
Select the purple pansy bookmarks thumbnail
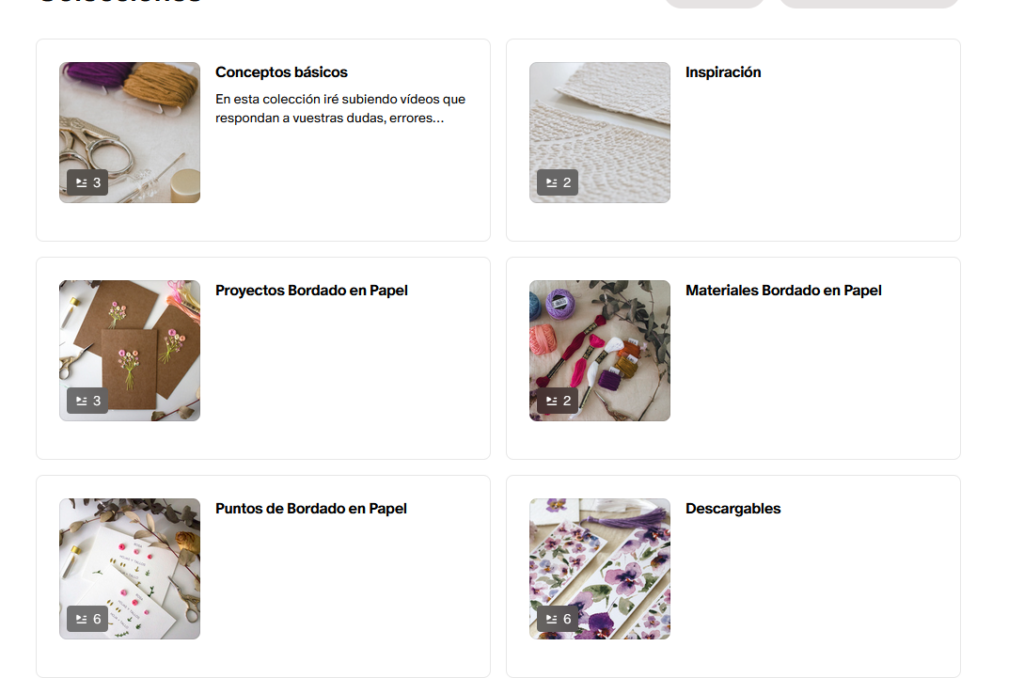click(x=600, y=569)
